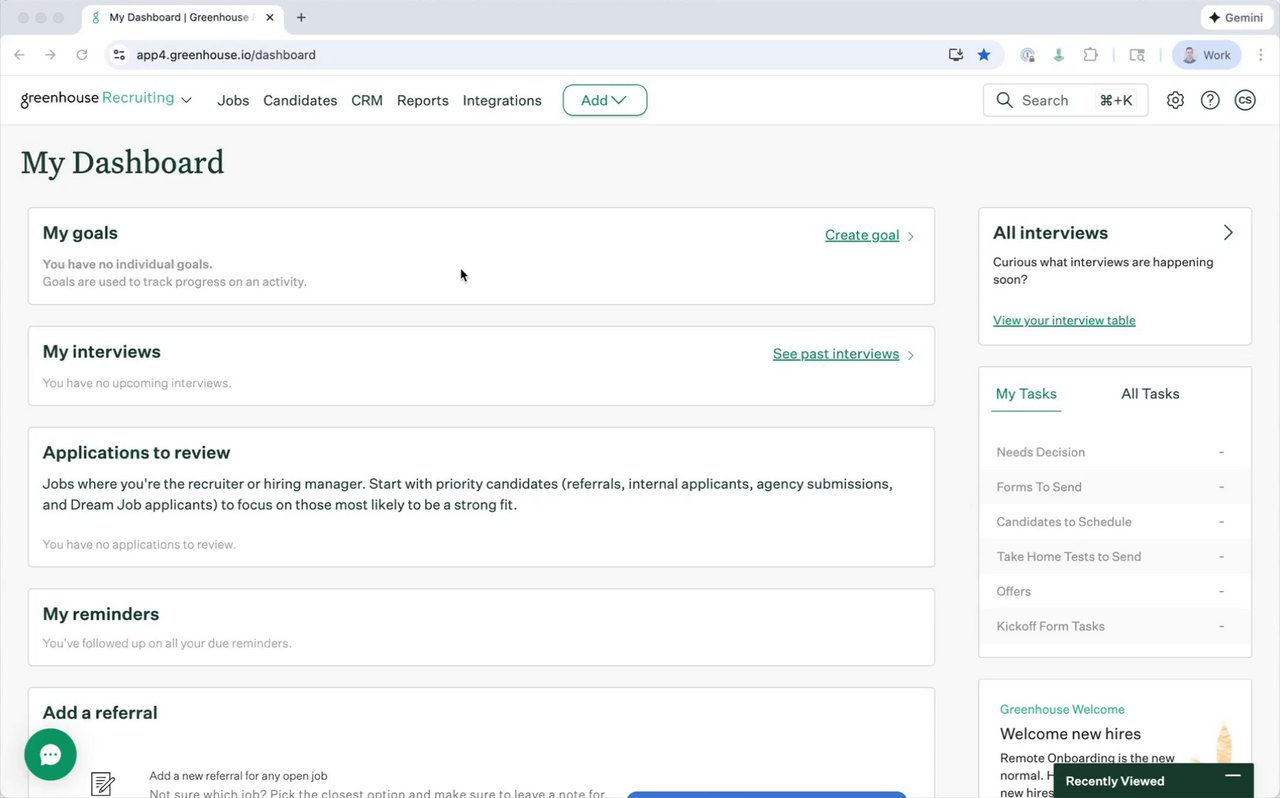The image size is (1280, 798).
Task: Open Chrome three-dot menu
Action: [x=1259, y=55]
